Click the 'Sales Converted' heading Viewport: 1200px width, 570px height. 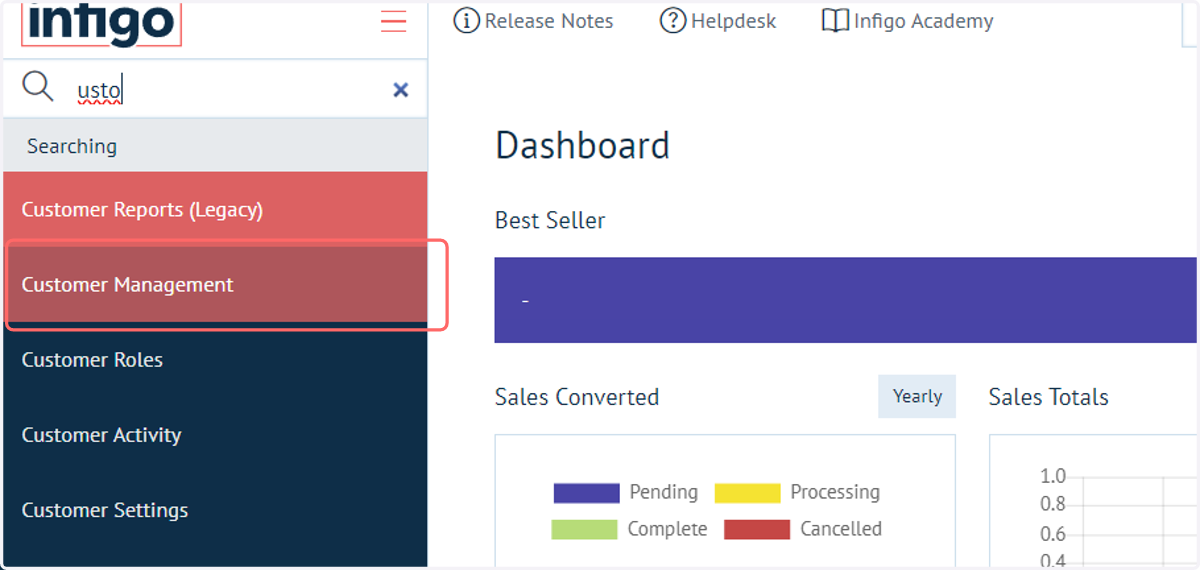click(577, 397)
